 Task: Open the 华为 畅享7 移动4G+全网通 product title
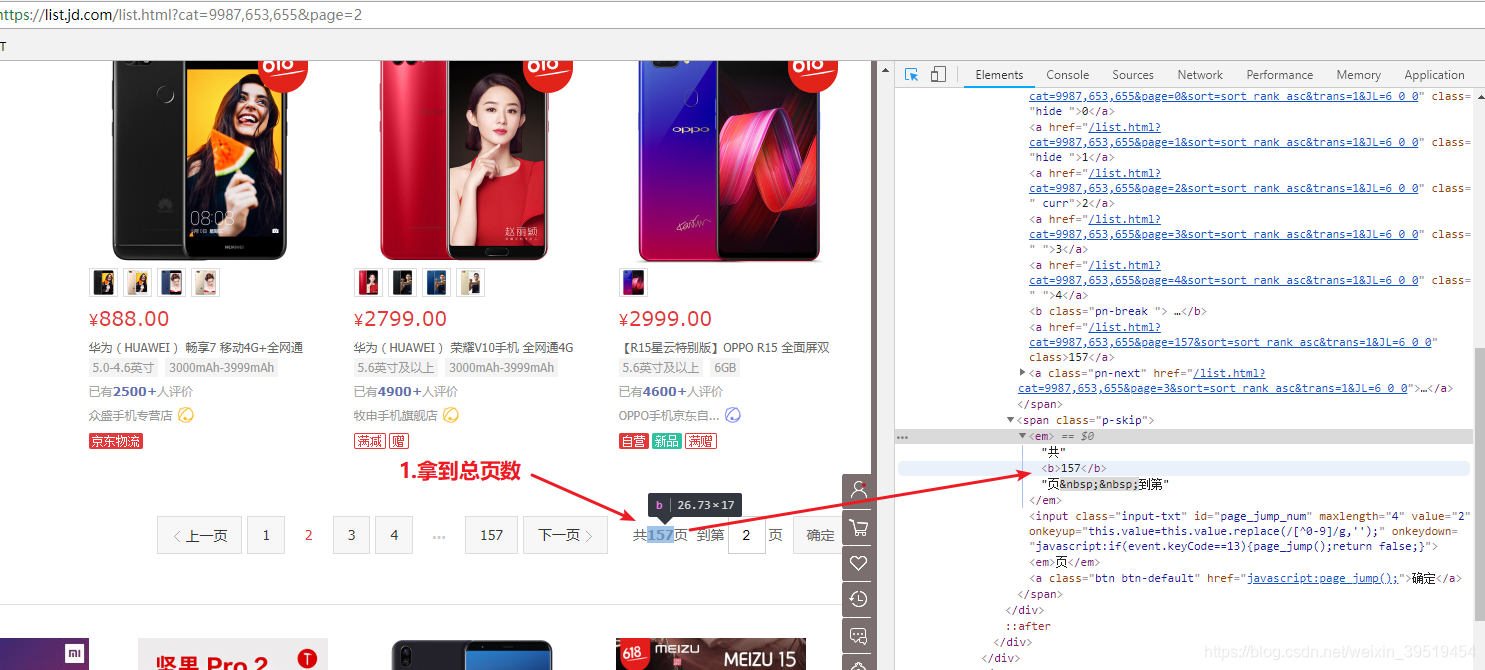pyautogui.click(x=196, y=347)
